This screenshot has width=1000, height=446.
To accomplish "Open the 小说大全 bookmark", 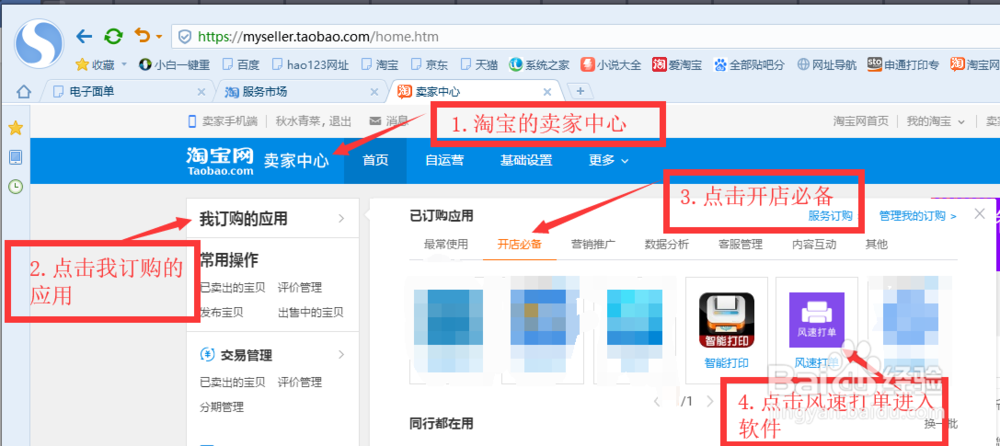I will pos(611,64).
